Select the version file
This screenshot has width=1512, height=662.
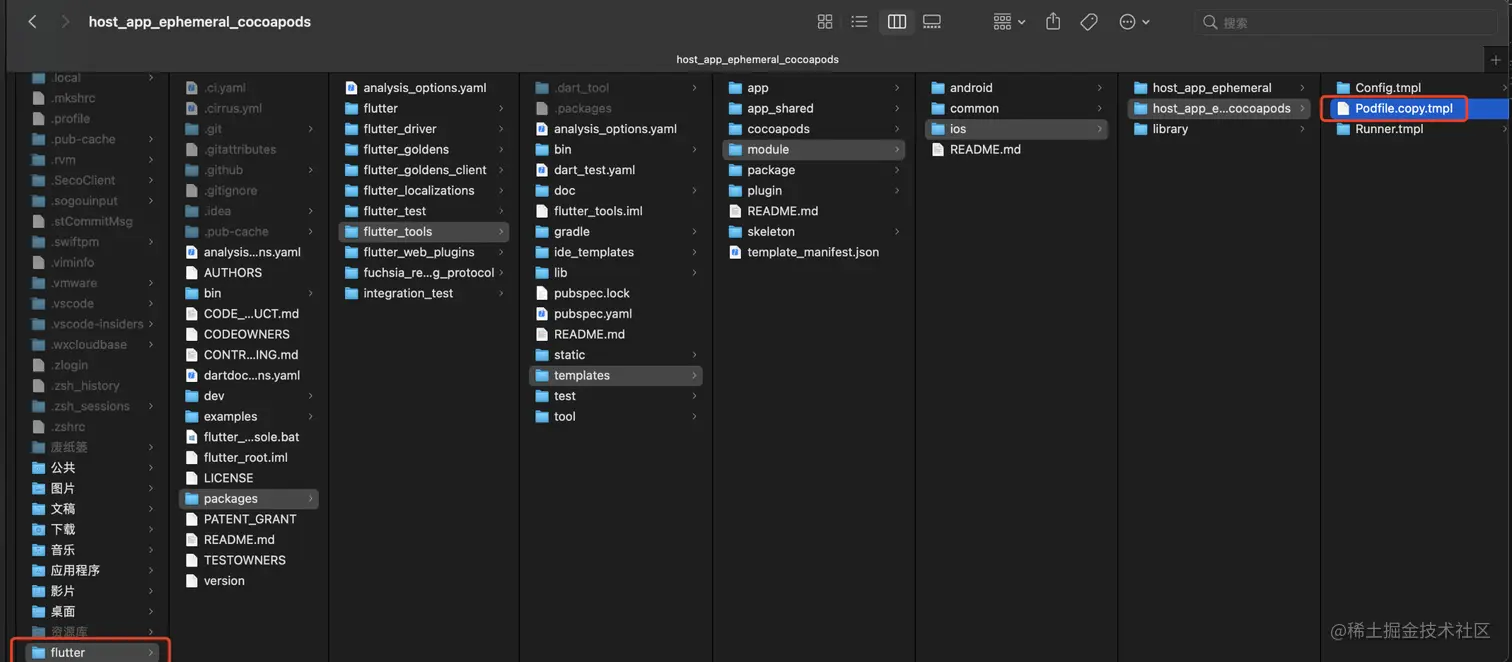point(215,581)
